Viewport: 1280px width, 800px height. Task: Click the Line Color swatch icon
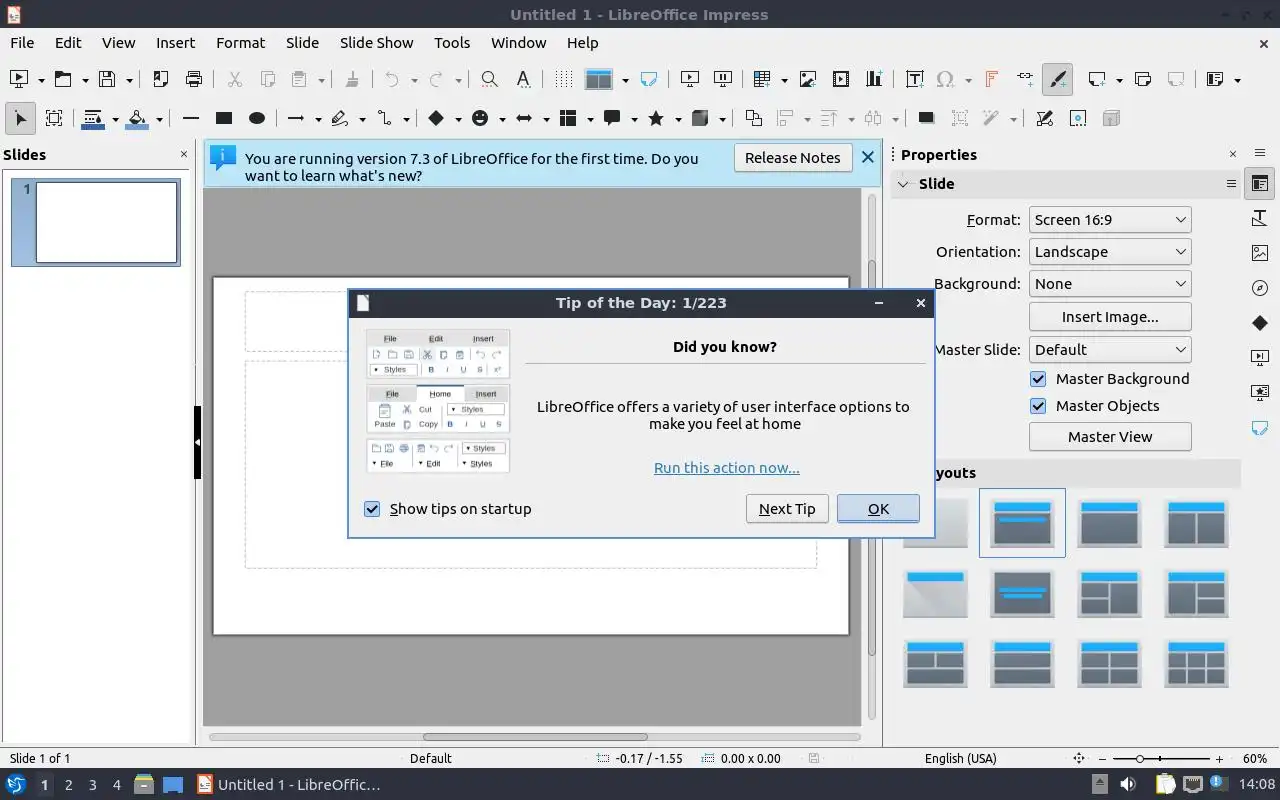click(x=93, y=118)
